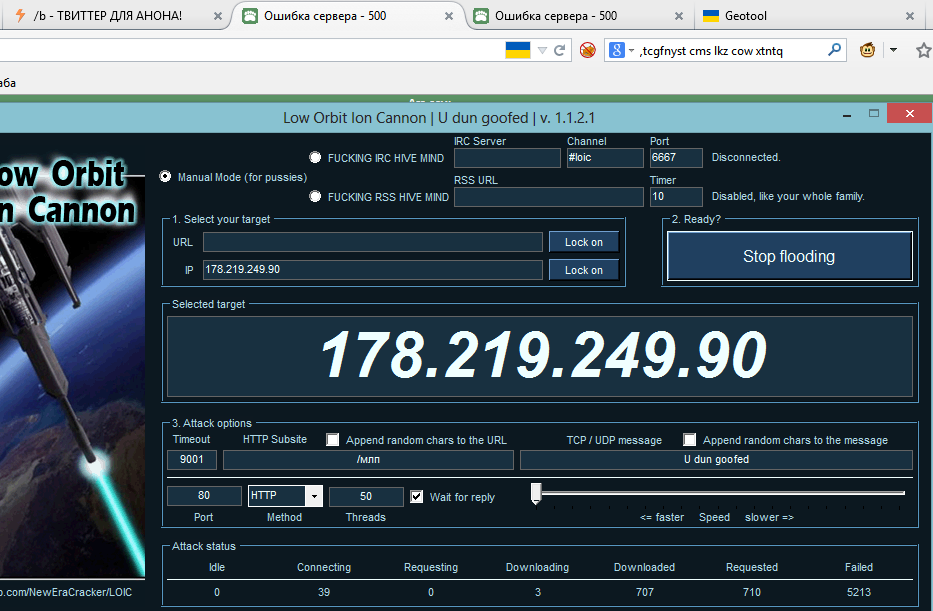Open the Greasemonkey dropdown arrow
The image size is (933, 611).
(x=893, y=50)
